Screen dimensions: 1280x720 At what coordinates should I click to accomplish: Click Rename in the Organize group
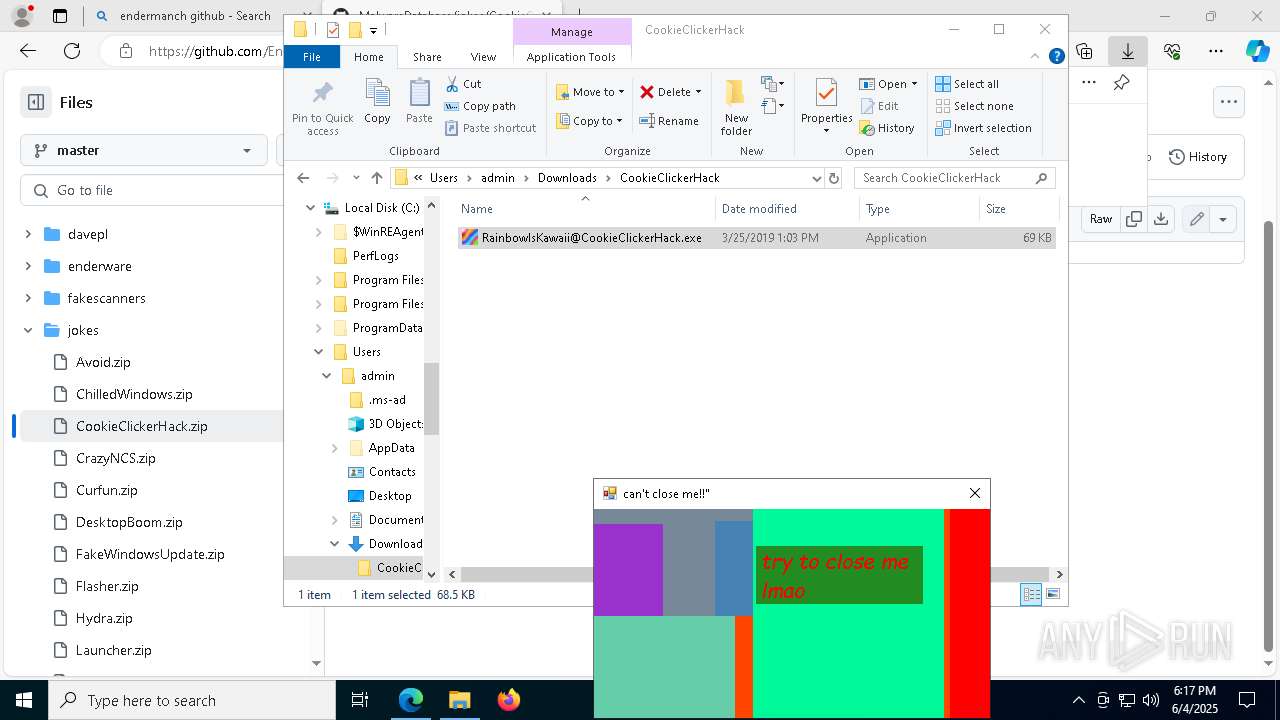click(669, 121)
